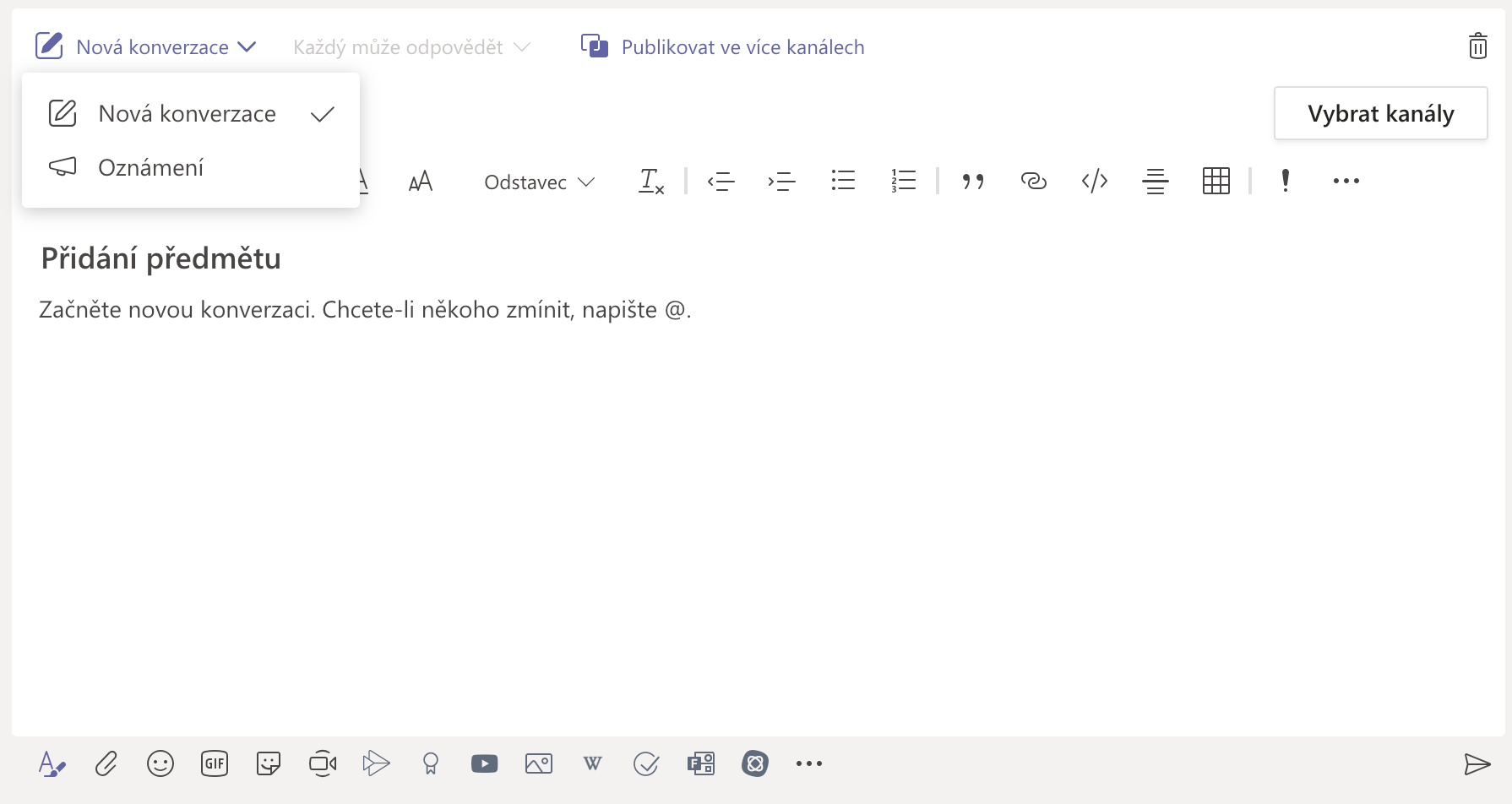This screenshot has width=1512, height=804.
Task: Open the emoji picker
Action: click(x=160, y=763)
